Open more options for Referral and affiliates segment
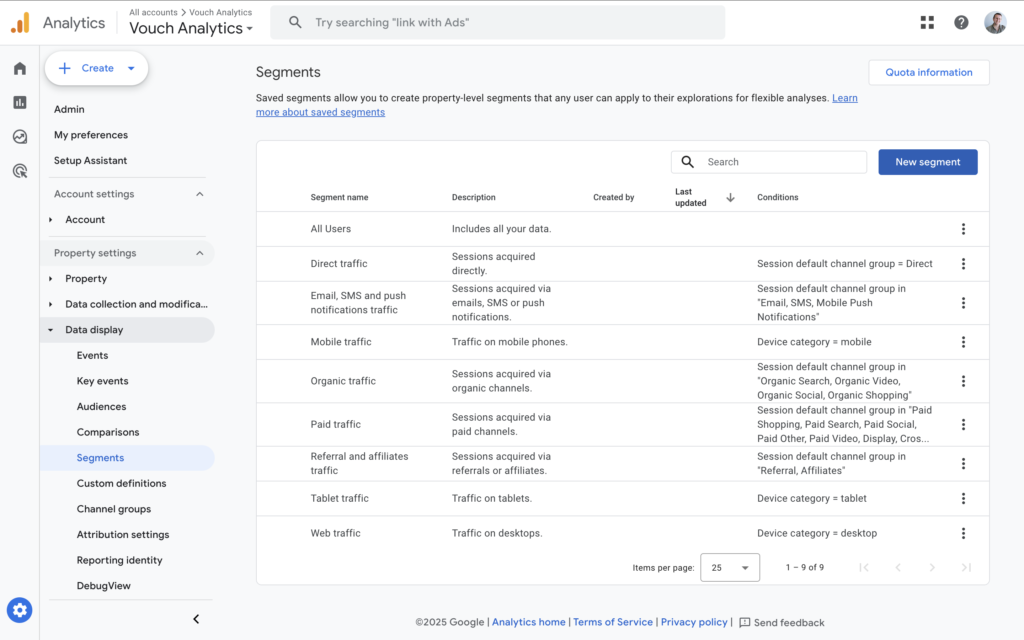1024x640 pixels. click(963, 464)
